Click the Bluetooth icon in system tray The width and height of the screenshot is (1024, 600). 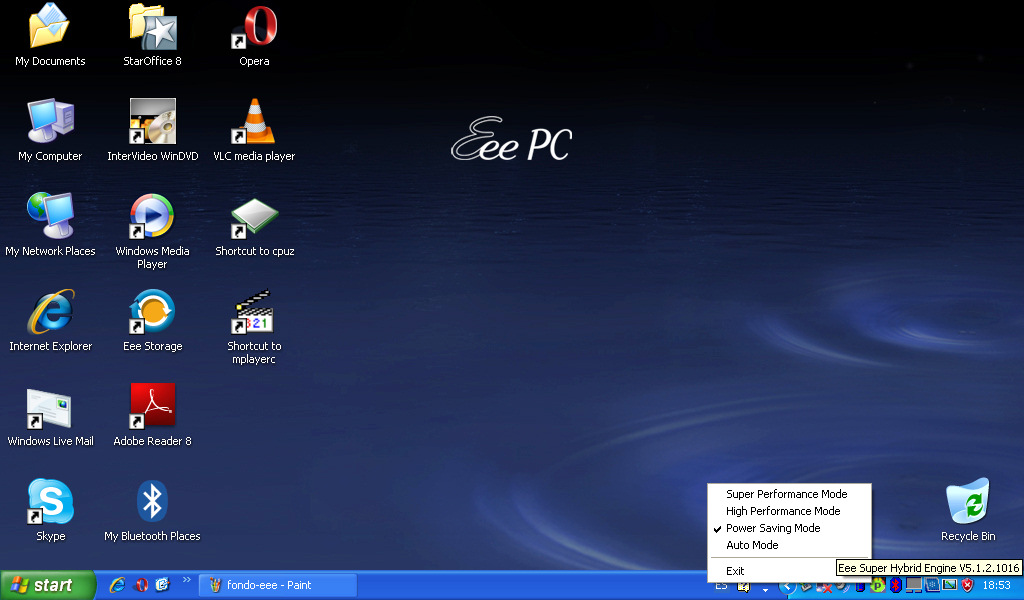pos(896,585)
